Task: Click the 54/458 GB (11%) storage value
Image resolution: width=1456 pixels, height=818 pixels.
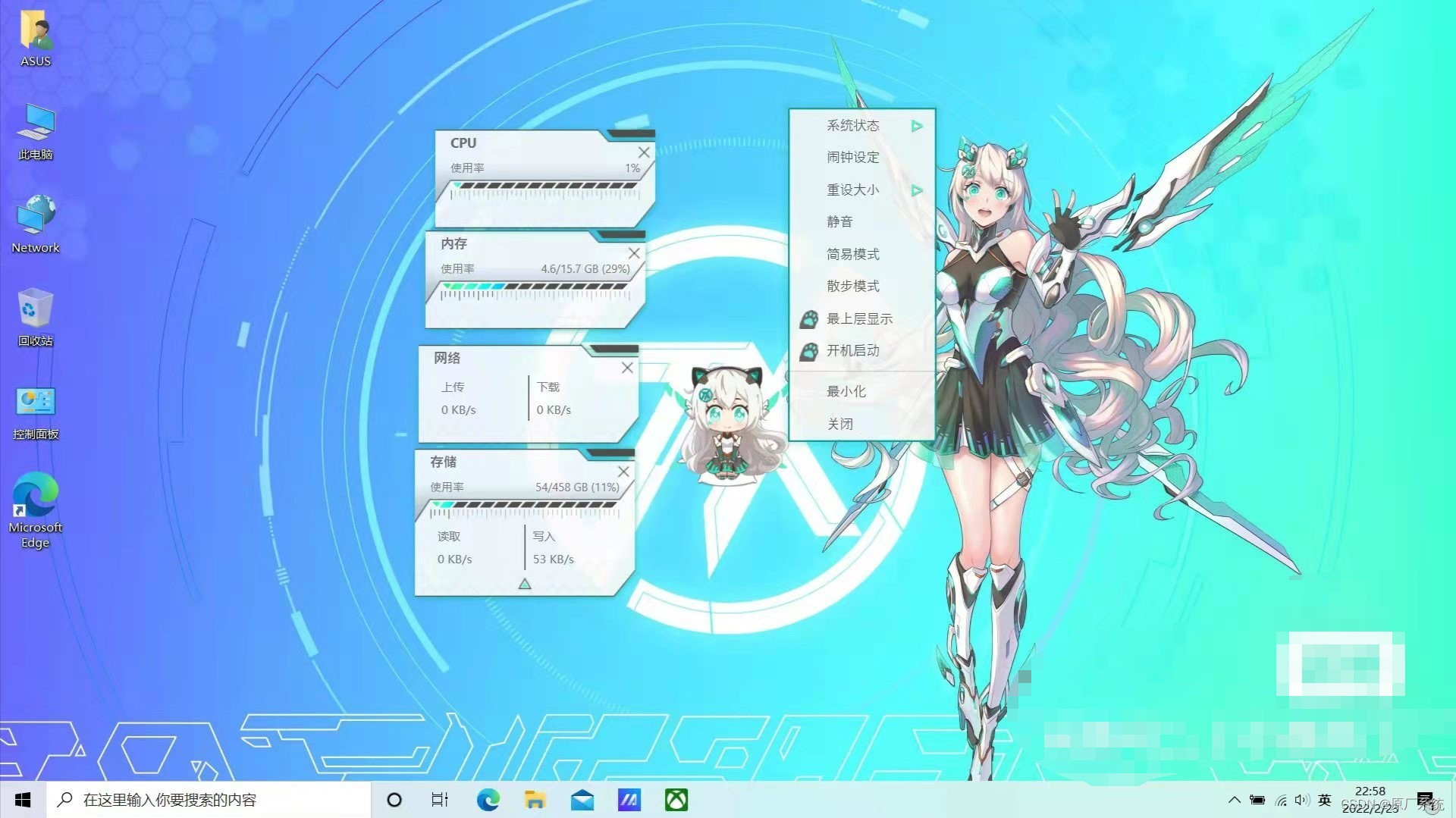Action: pyautogui.click(x=577, y=487)
